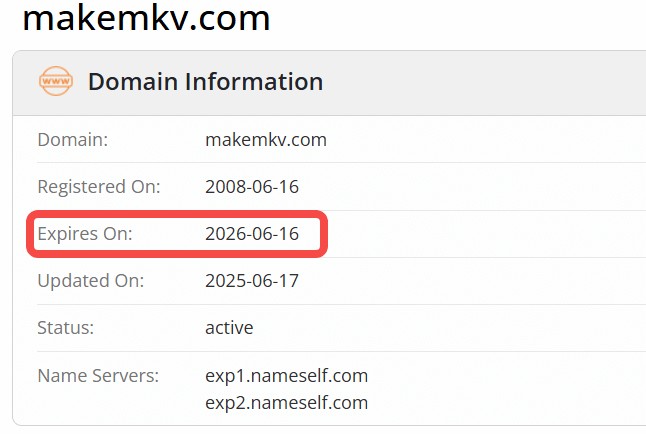The image size is (646, 434).
Task: Click the Domain: field label
Action: click(73, 140)
